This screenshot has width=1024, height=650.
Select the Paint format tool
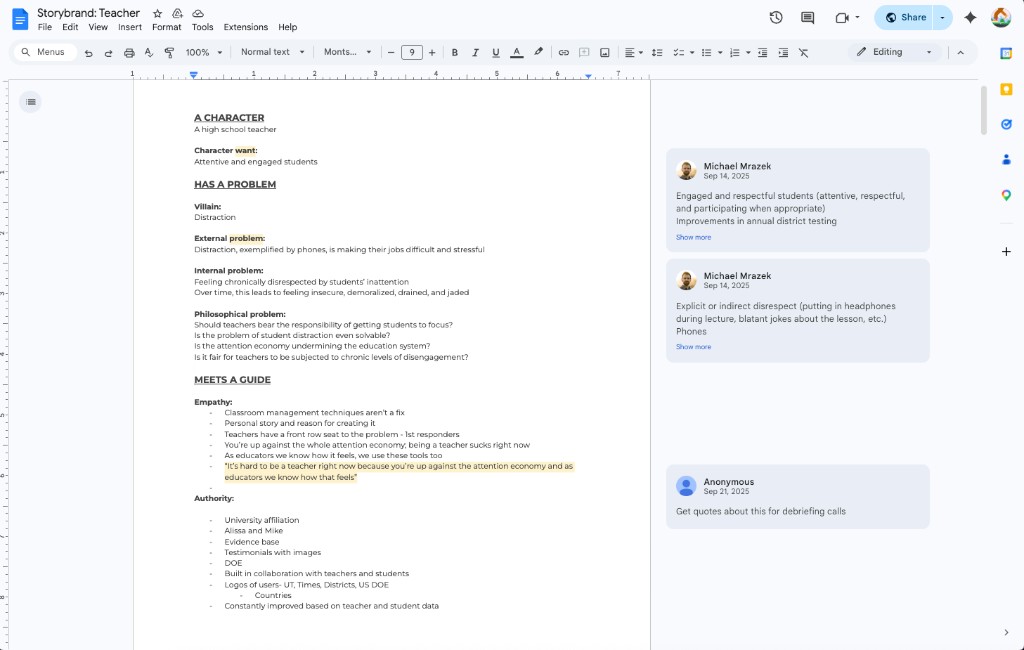pos(168,52)
